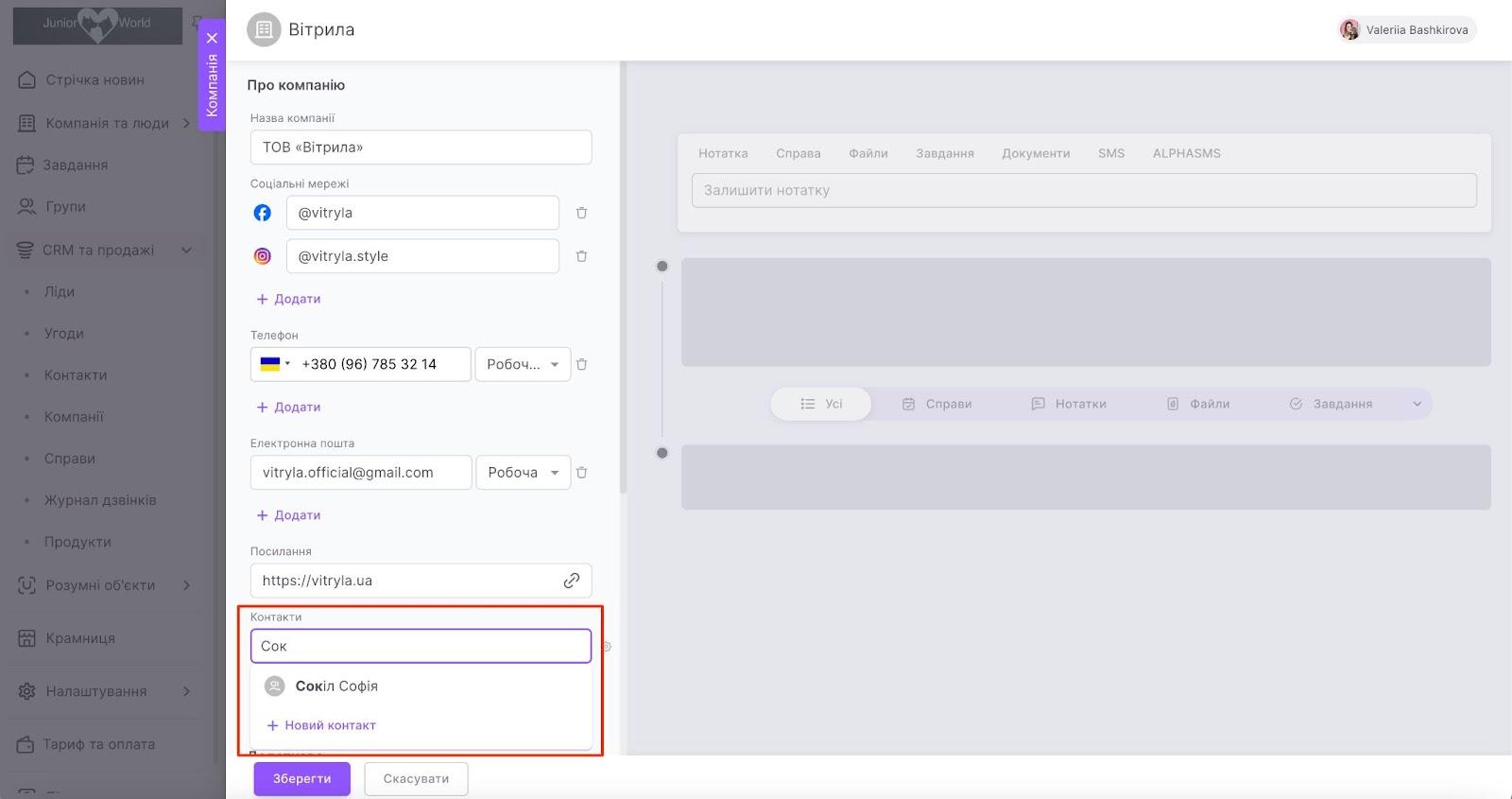
Task: Remove the phone number row
Action: click(581, 364)
